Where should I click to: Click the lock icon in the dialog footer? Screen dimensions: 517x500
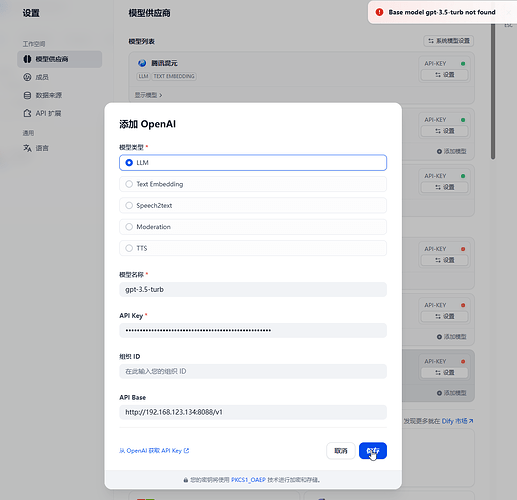pyautogui.click(x=186, y=480)
